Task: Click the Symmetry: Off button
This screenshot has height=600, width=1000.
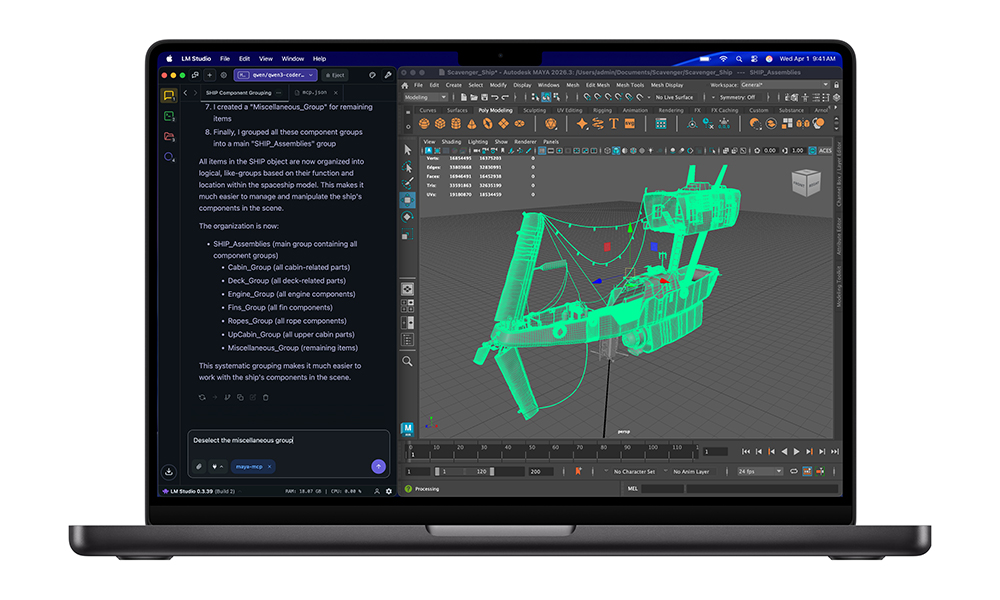Action: (737, 97)
